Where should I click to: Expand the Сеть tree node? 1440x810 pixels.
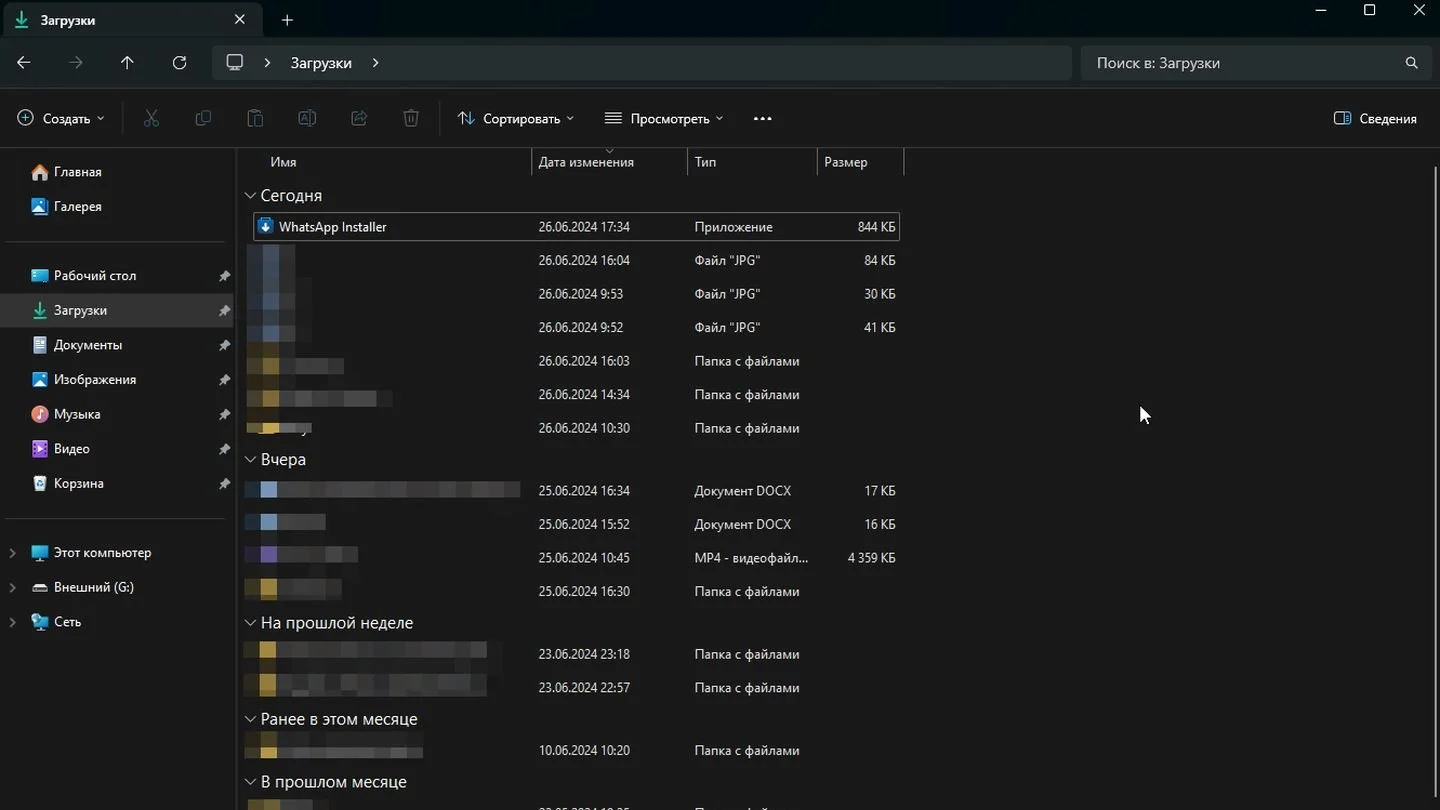(x=12, y=622)
